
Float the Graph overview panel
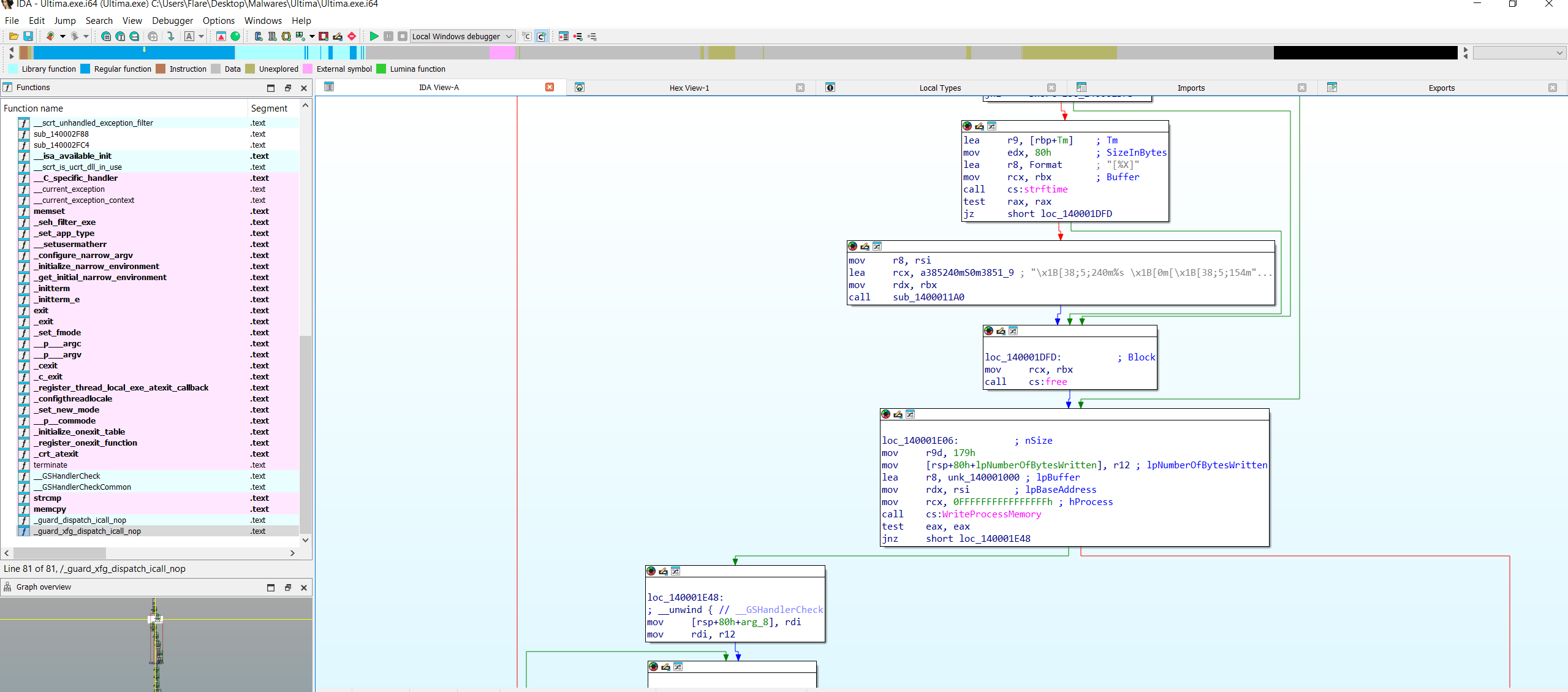[287, 587]
